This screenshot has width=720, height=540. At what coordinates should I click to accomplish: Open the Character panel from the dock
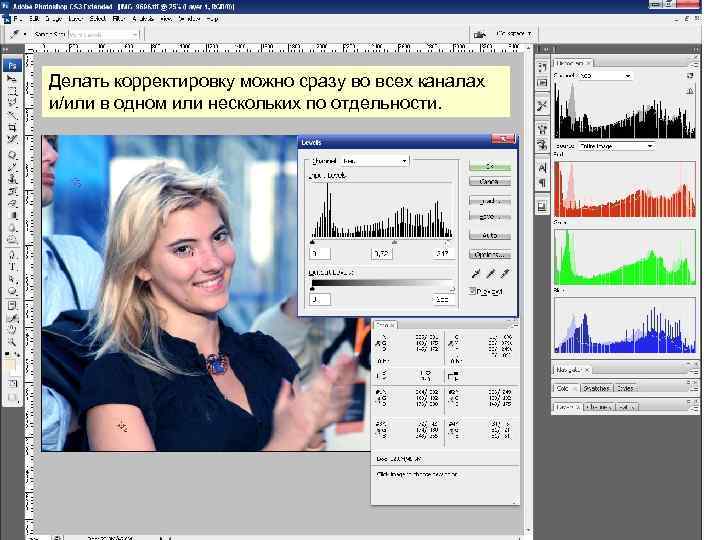542,168
